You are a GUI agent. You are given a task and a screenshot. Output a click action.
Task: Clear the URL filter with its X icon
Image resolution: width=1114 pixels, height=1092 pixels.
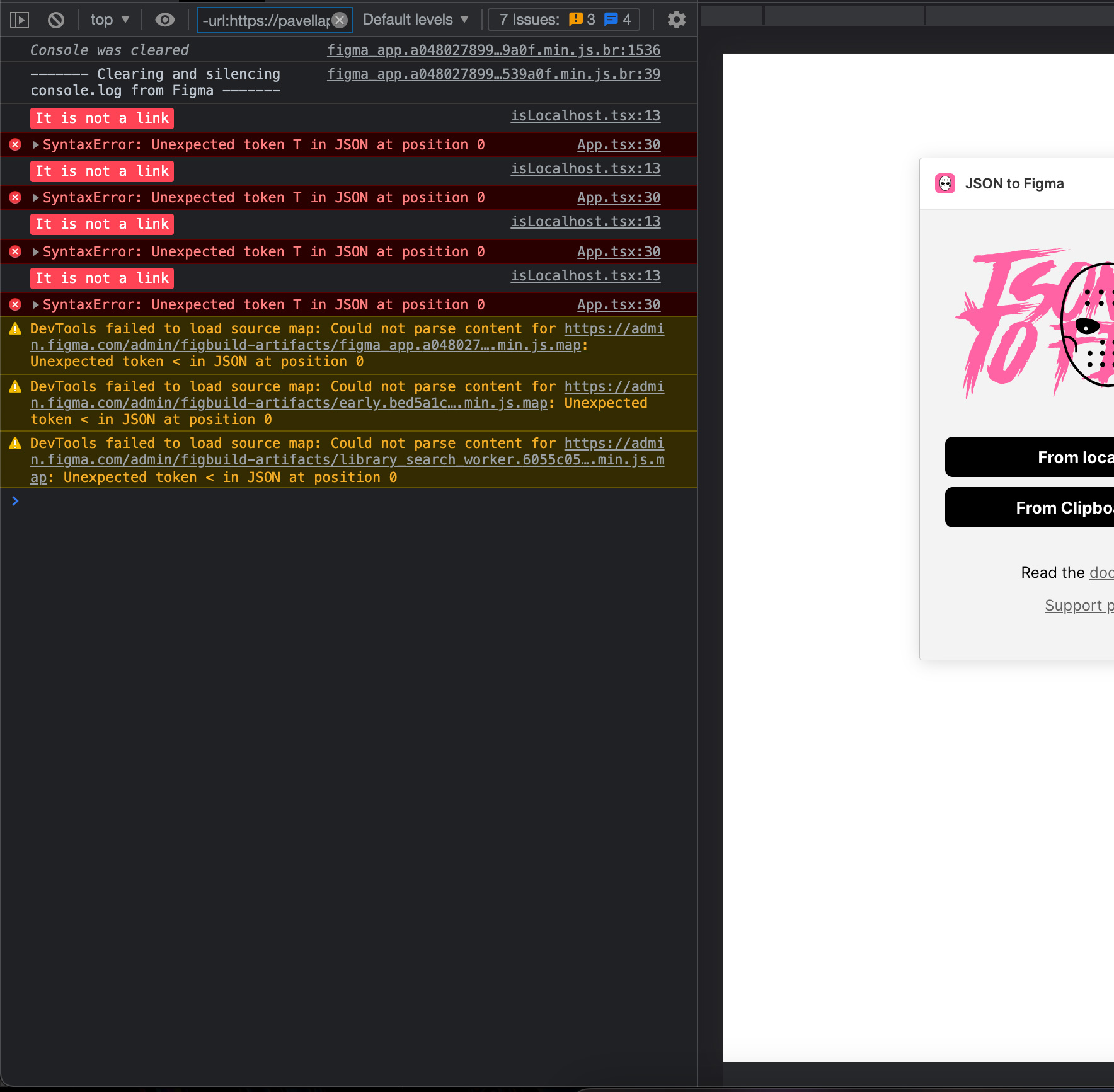[340, 20]
